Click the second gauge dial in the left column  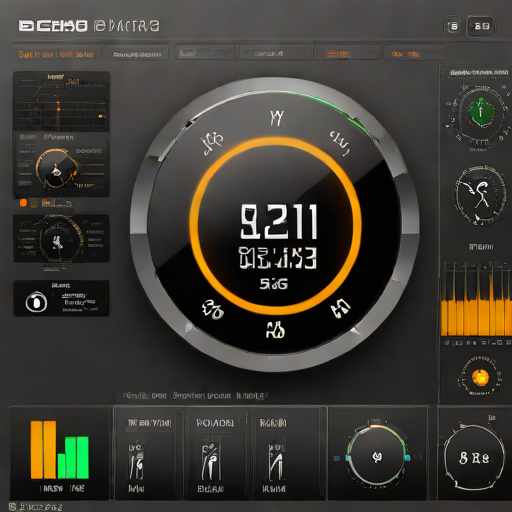coord(59,239)
